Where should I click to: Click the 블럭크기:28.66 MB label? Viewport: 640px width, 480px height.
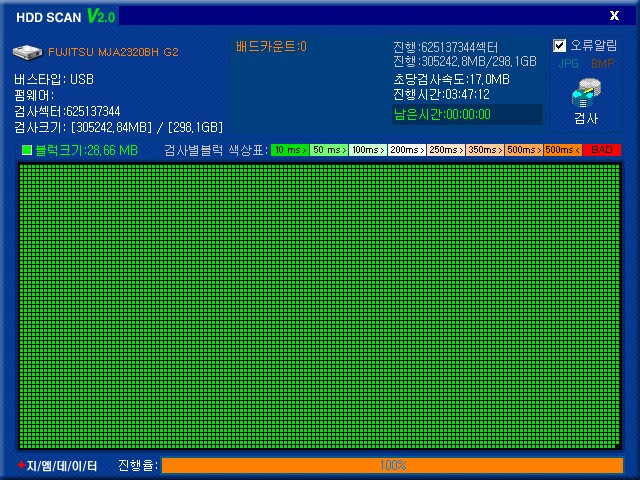(x=86, y=150)
